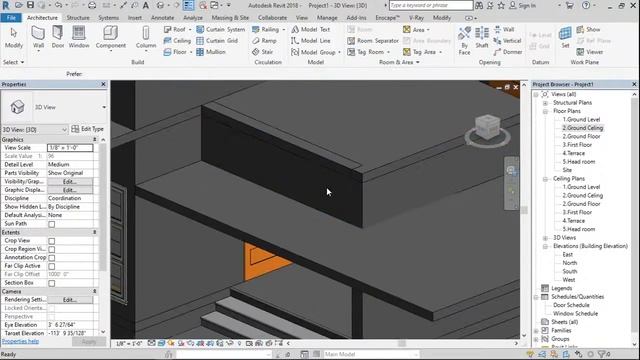The image size is (640, 360).
Task: Click the Edit Type button
Action: click(x=87, y=129)
